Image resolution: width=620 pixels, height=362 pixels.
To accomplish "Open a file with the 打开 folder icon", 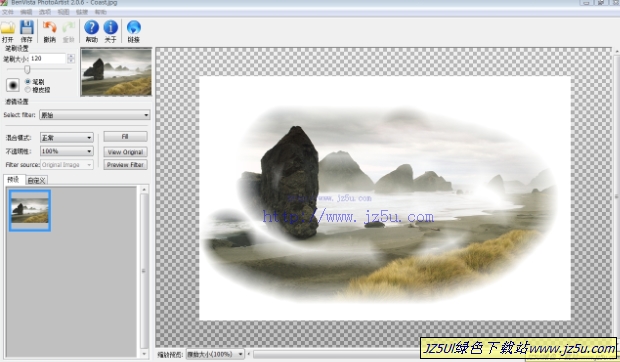I will 8,31.
